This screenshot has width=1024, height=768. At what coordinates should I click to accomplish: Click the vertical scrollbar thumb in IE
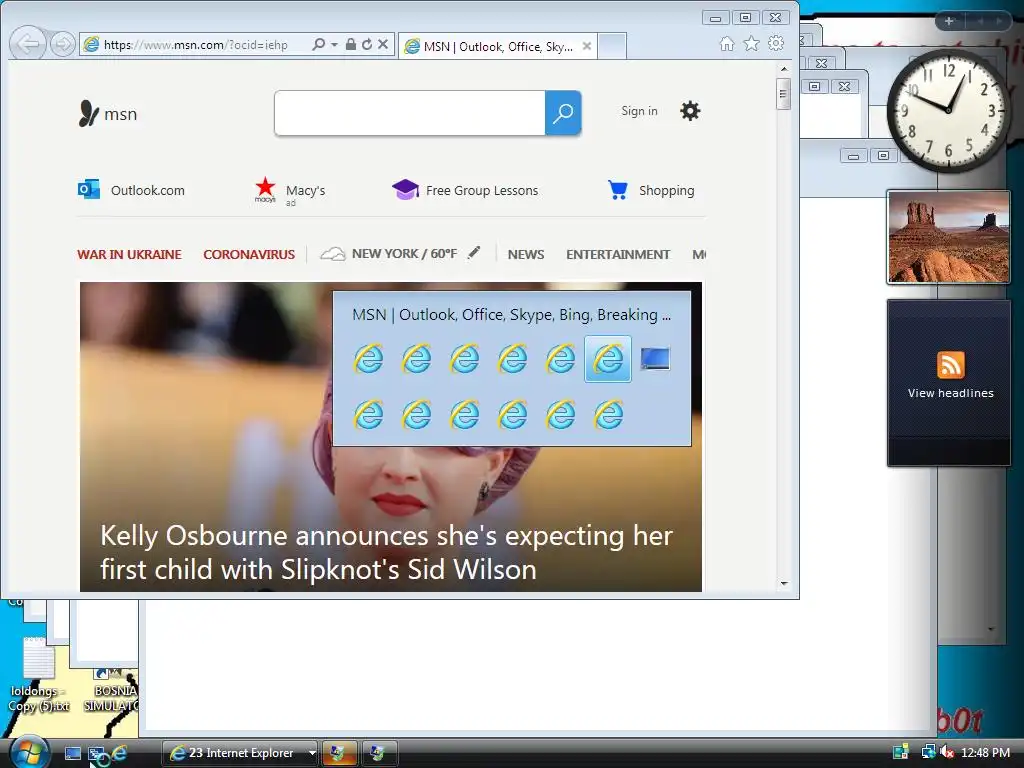[x=784, y=94]
